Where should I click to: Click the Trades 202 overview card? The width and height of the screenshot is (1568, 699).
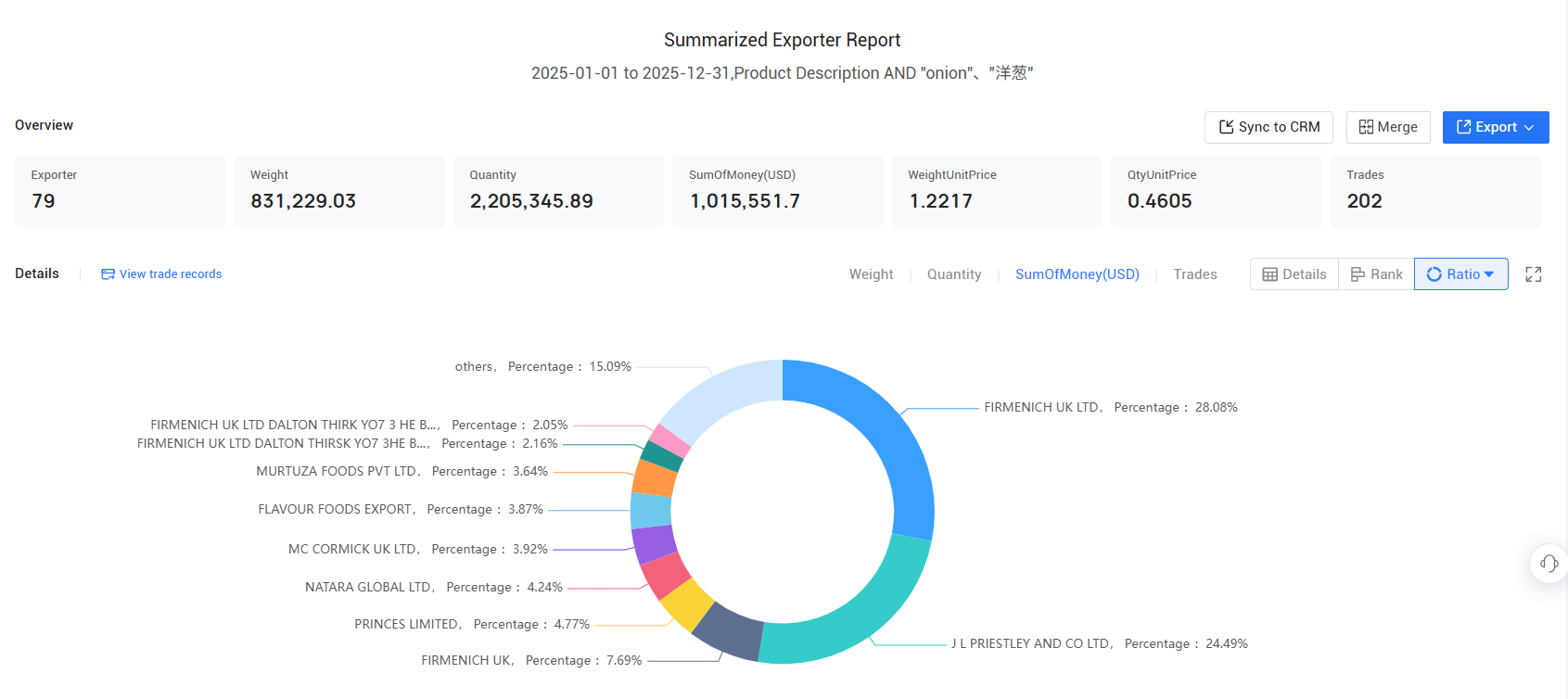click(x=1435, y=191)
